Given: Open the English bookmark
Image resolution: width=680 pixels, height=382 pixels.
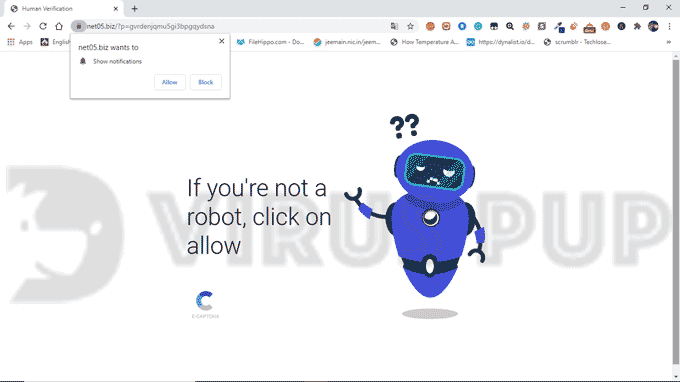Looking at the screenshot, I should (x=56, y=42).
